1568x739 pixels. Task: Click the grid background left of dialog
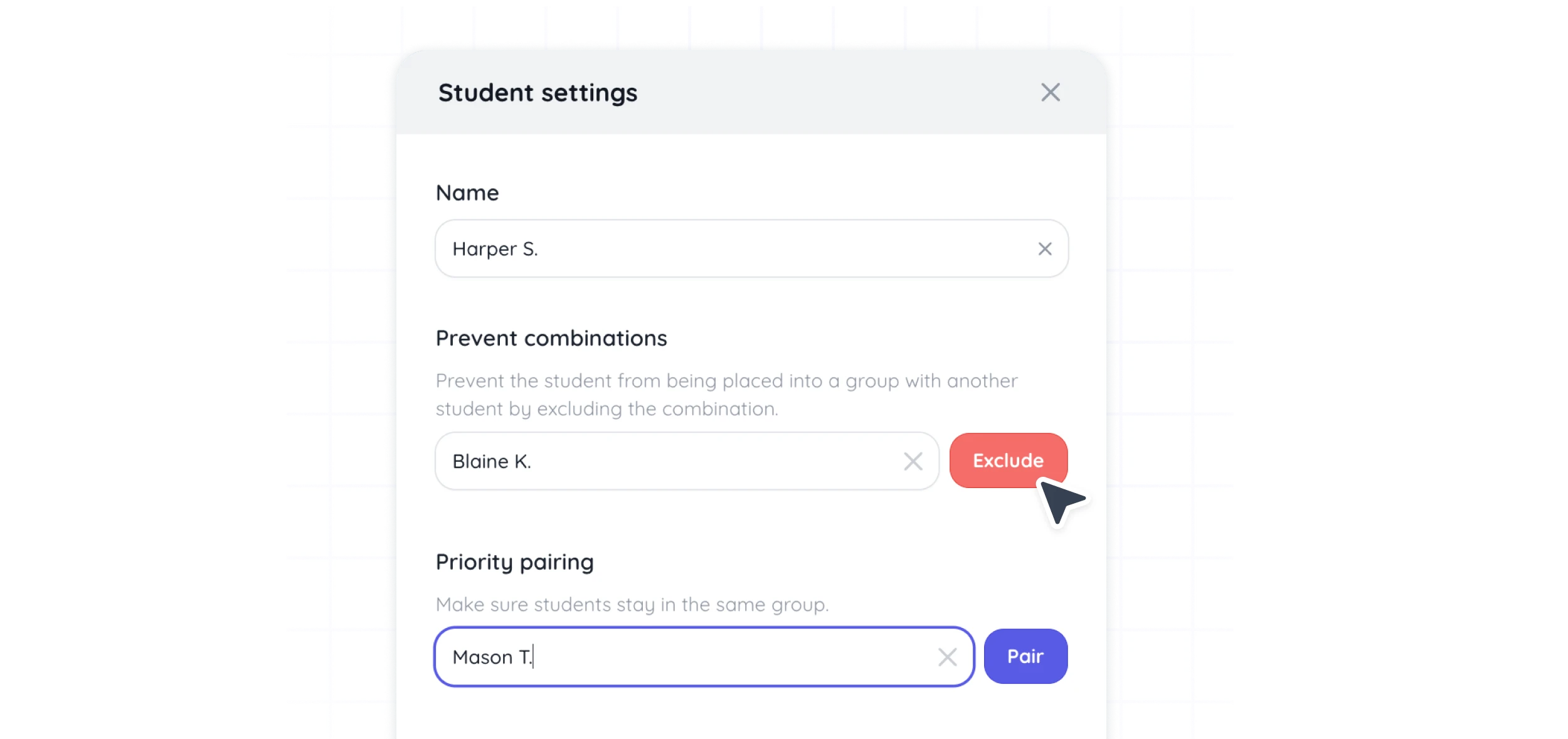click(x=339, y=376)
